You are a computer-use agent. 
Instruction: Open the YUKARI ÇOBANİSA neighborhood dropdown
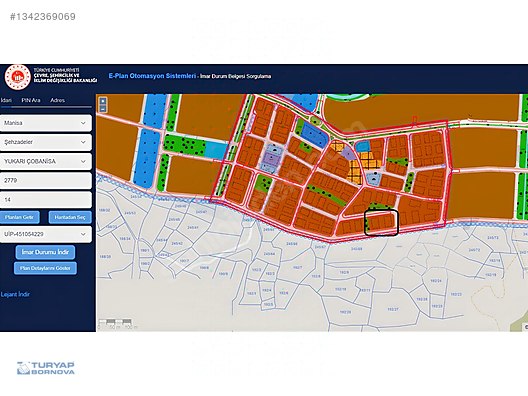pos(46,161)
